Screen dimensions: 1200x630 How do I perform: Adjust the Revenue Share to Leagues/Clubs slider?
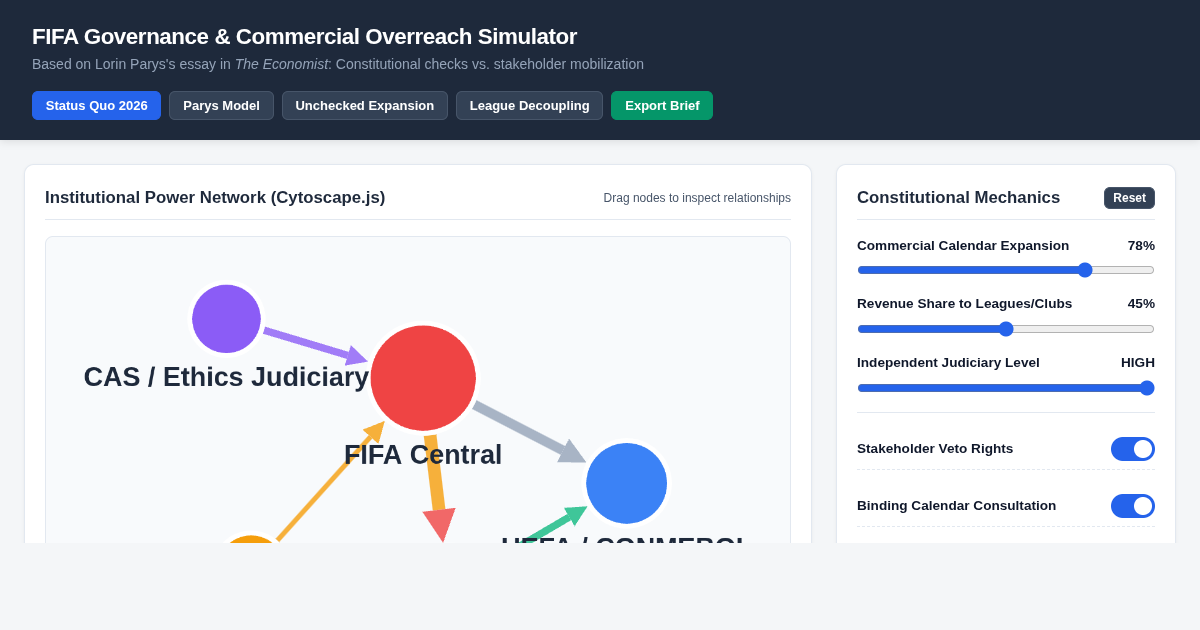[x=1006, y=329]
